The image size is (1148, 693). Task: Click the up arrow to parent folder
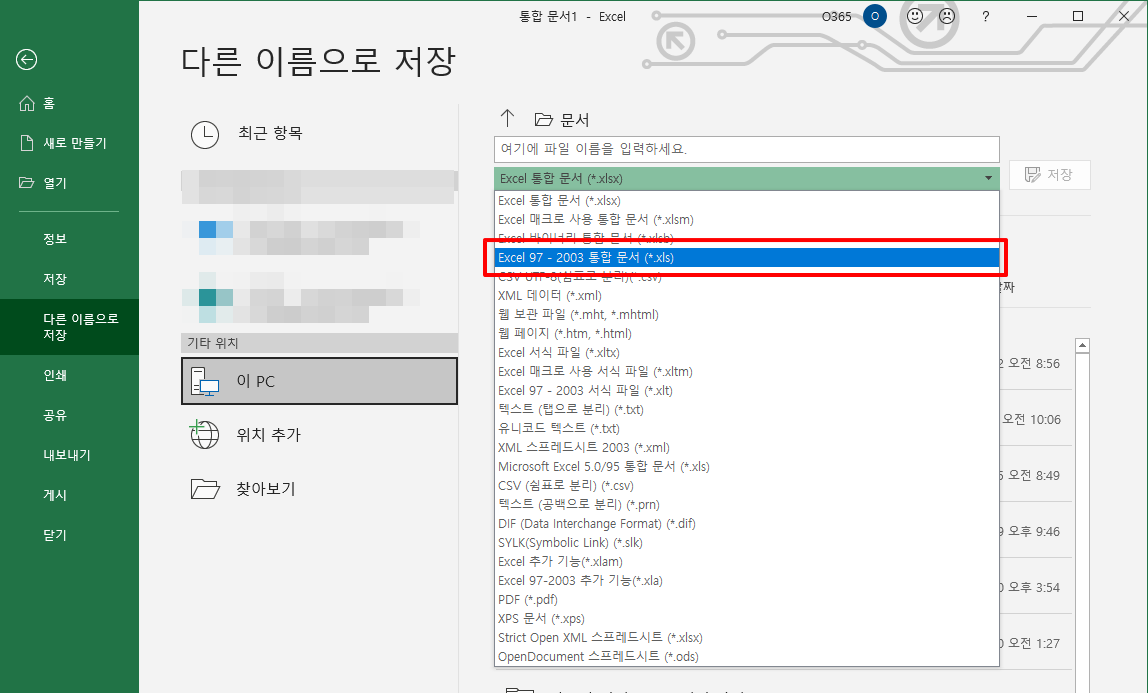[507, 118]
